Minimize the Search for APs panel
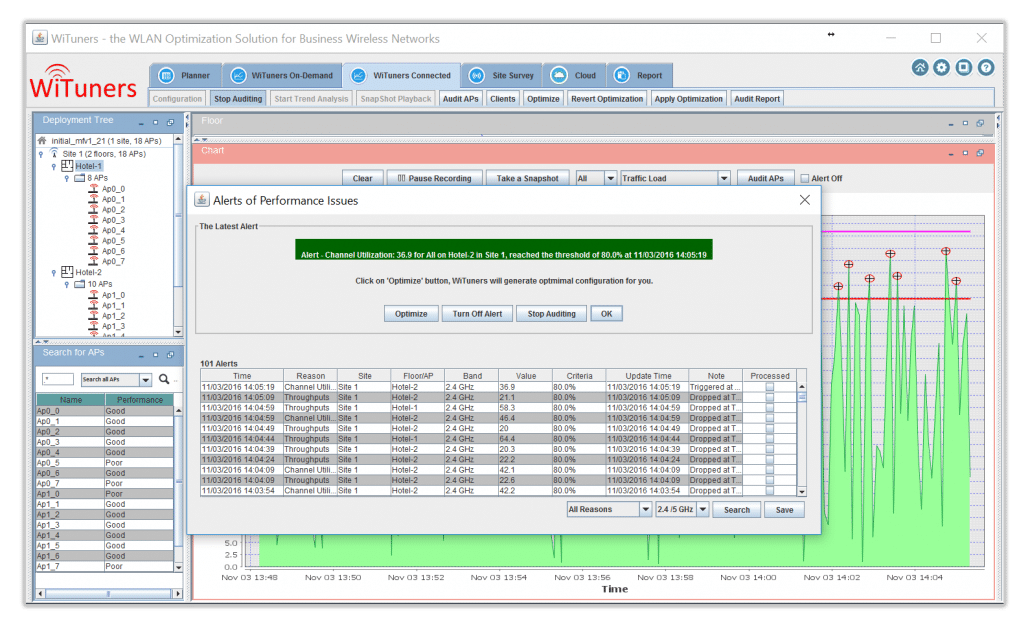 tap(141, 355)
